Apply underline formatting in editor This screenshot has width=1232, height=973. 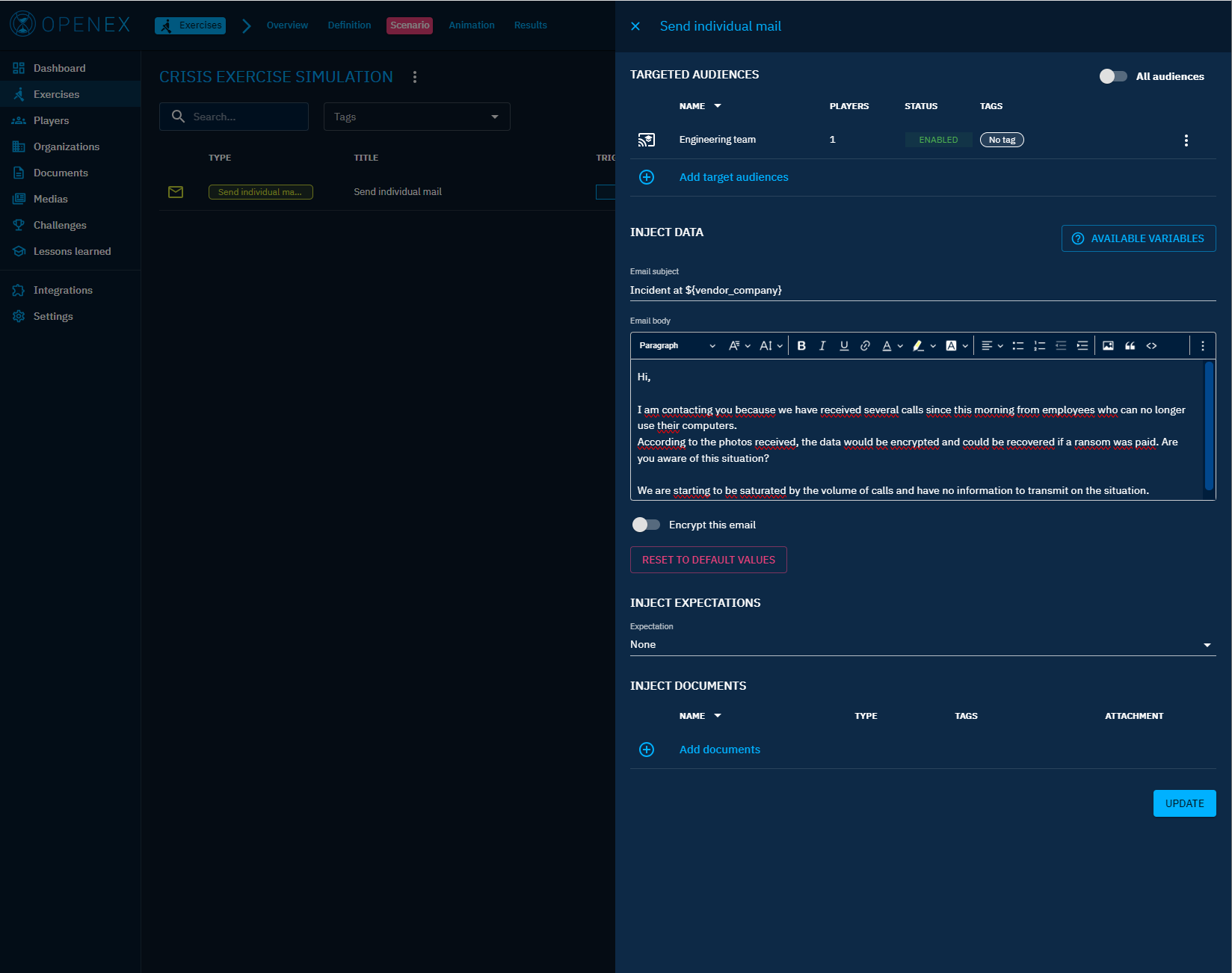[844, 346]
